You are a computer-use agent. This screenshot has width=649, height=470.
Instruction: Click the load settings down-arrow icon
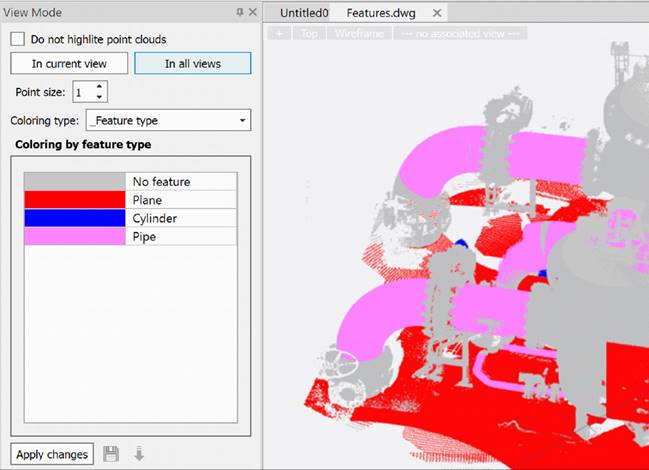(139, 454)
